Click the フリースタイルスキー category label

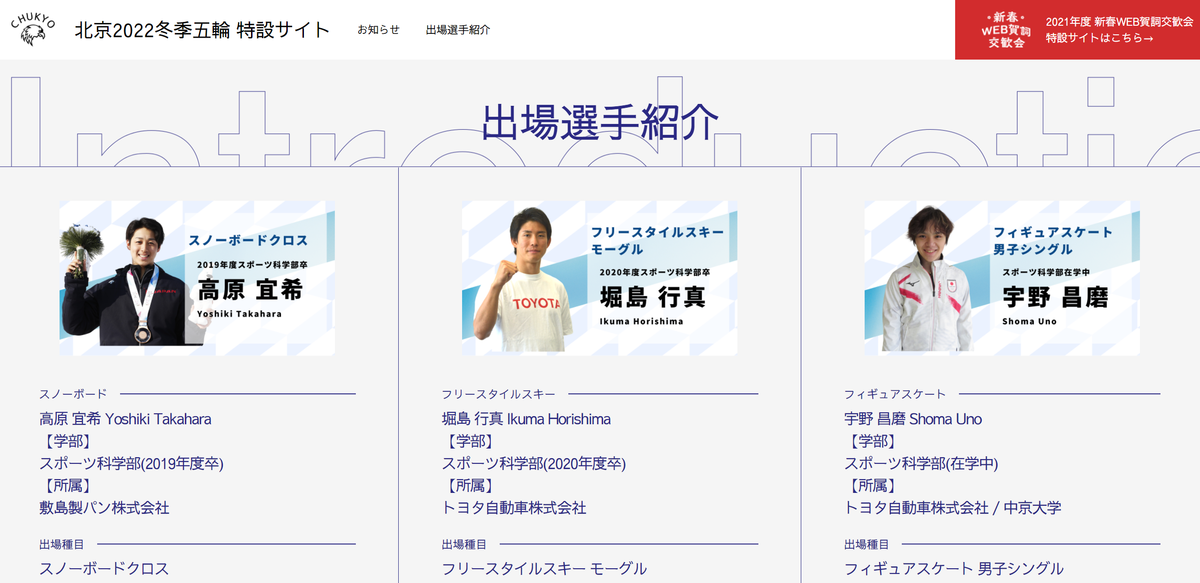click(498, 394)
